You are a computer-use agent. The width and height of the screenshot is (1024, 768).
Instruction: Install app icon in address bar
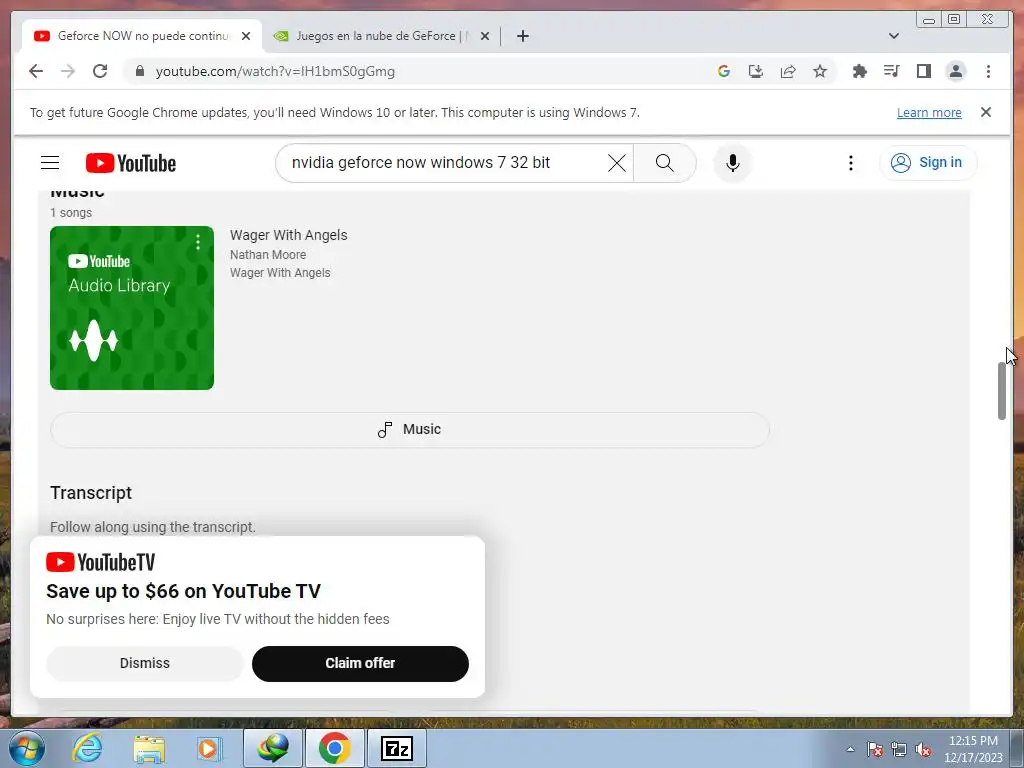(x=756, y=71)
